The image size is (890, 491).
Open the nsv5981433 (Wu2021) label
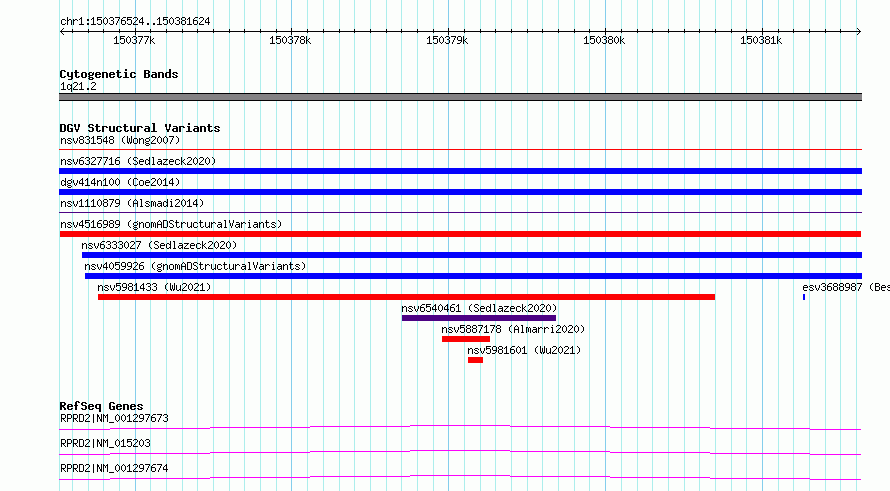coord(154,287)
